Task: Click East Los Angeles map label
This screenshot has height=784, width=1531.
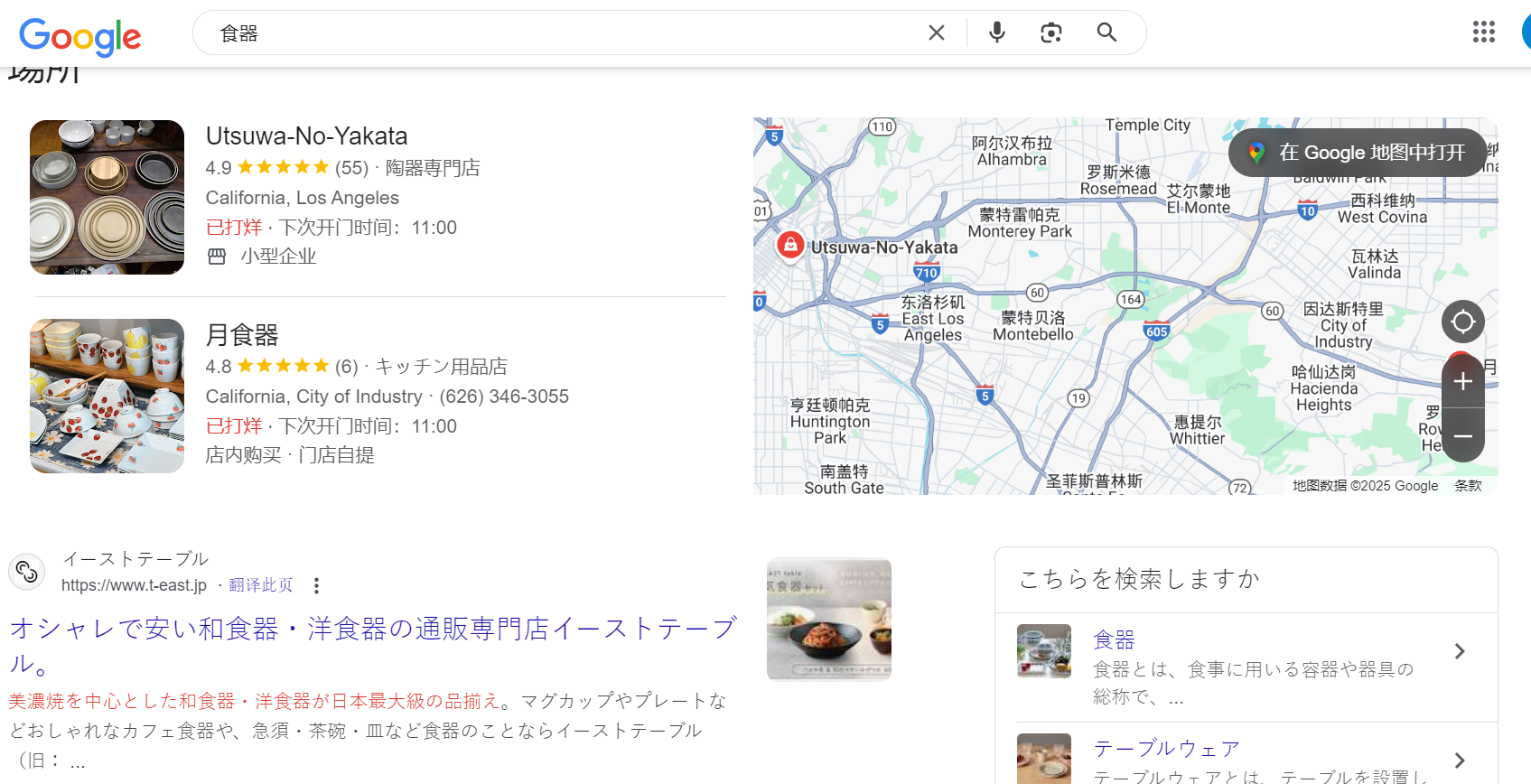Action: click(933, 319)
